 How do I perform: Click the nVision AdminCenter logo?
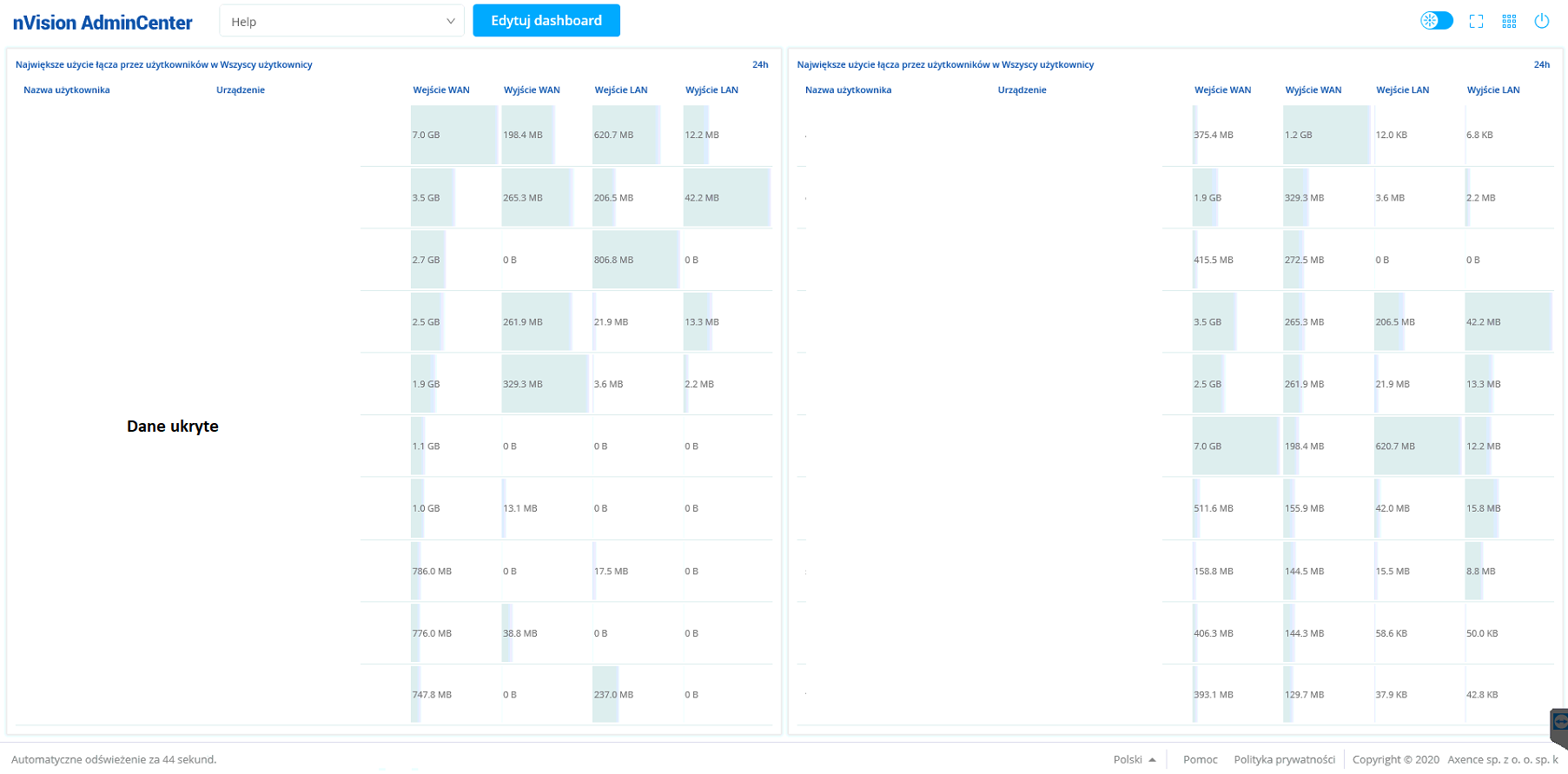pyautogui.click(x=103, y=23)
